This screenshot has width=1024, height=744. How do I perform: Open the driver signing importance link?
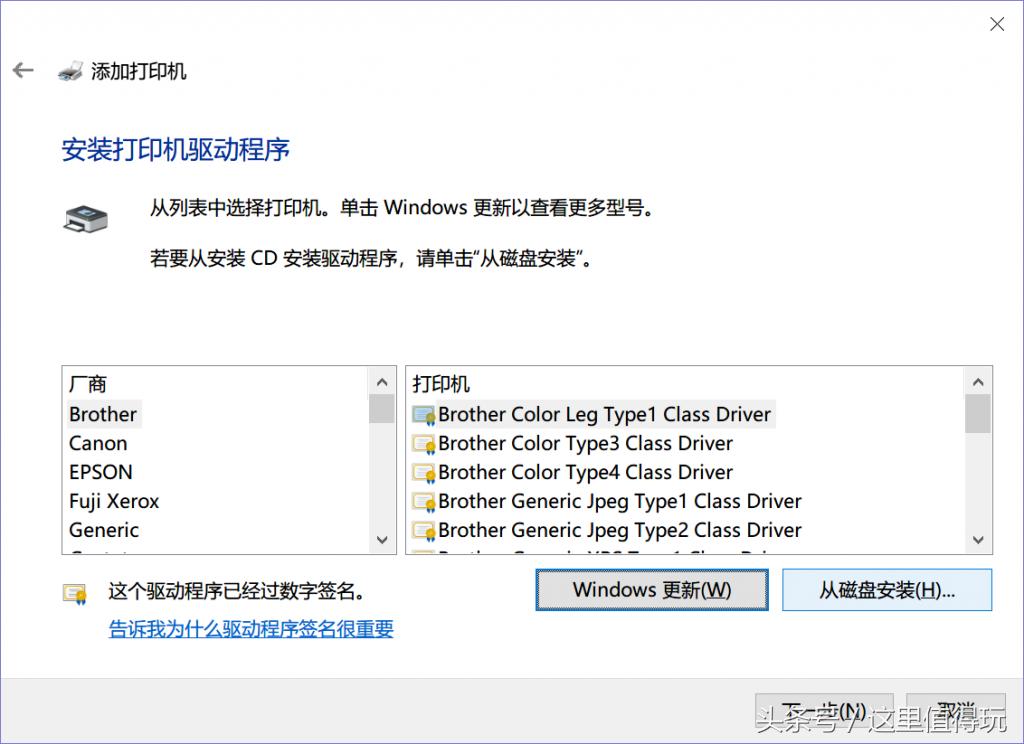click(250, 629)
